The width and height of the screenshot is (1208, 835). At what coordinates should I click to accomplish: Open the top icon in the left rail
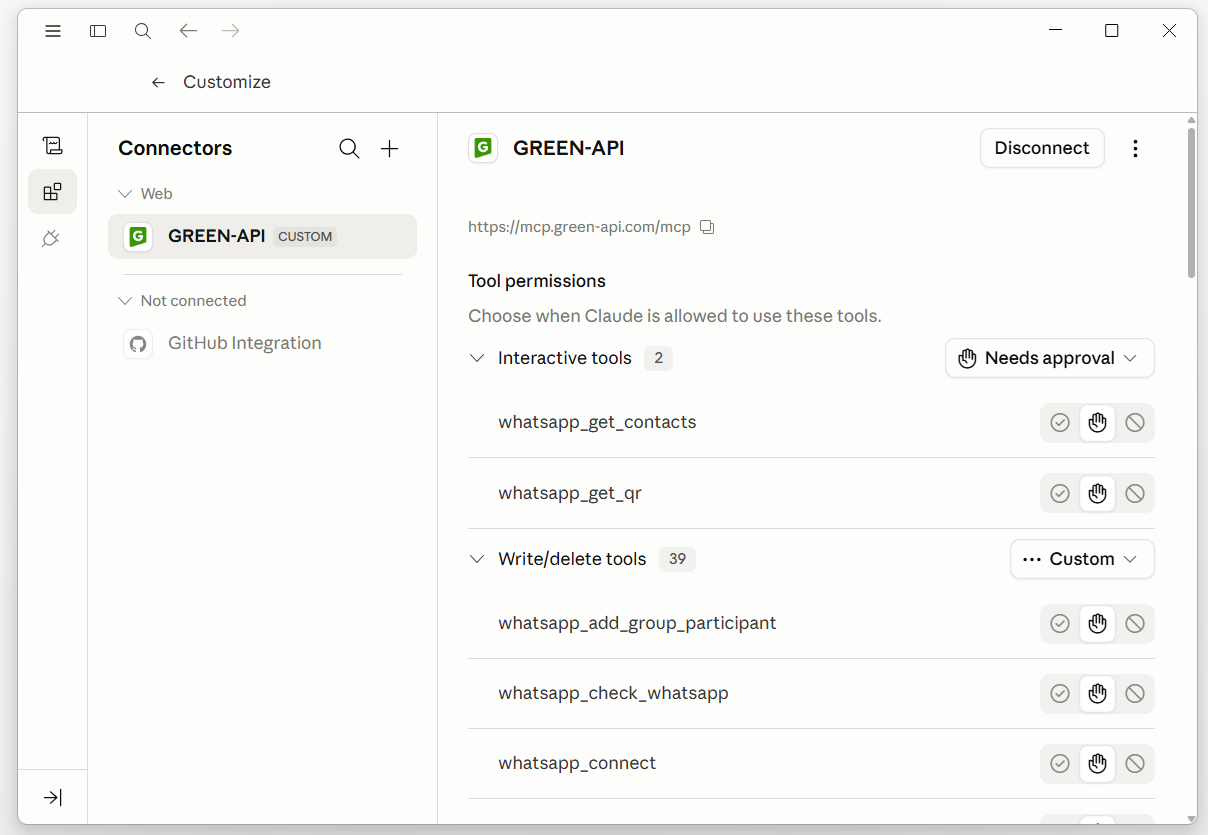pos(52,146)
